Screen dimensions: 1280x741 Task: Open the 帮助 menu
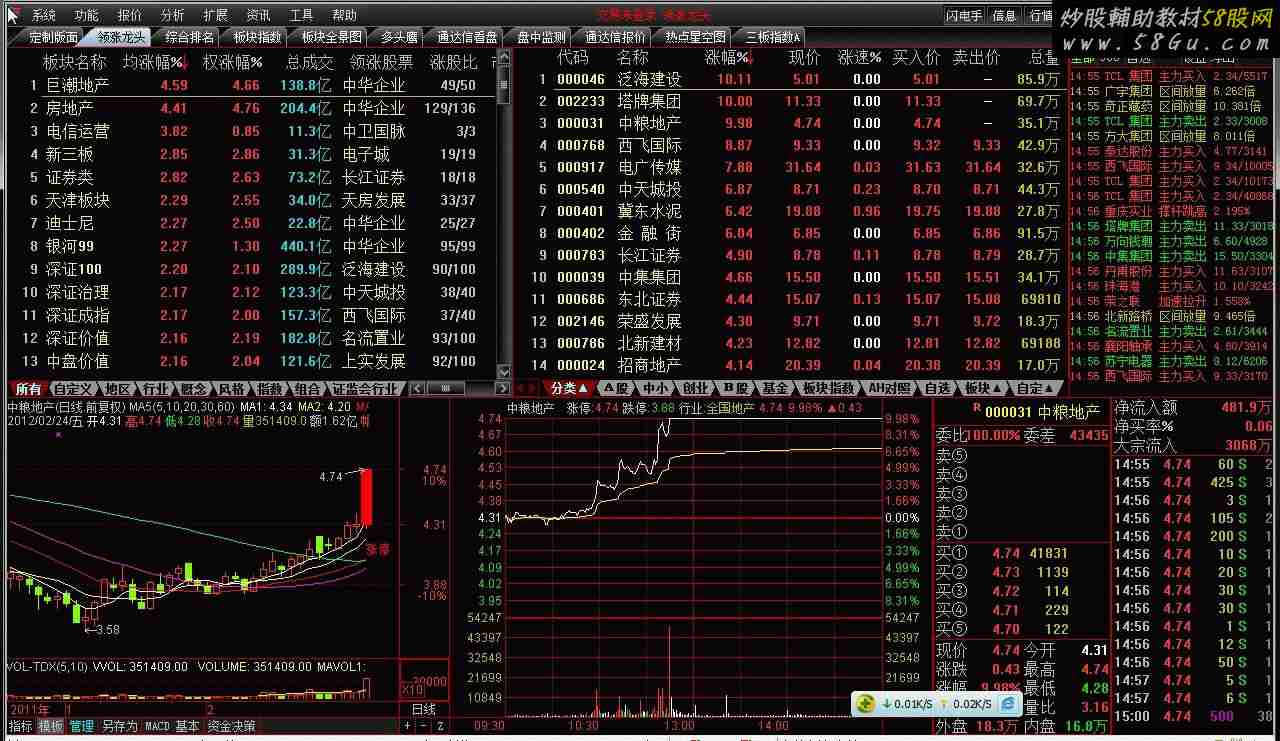[x=344, y=15]
